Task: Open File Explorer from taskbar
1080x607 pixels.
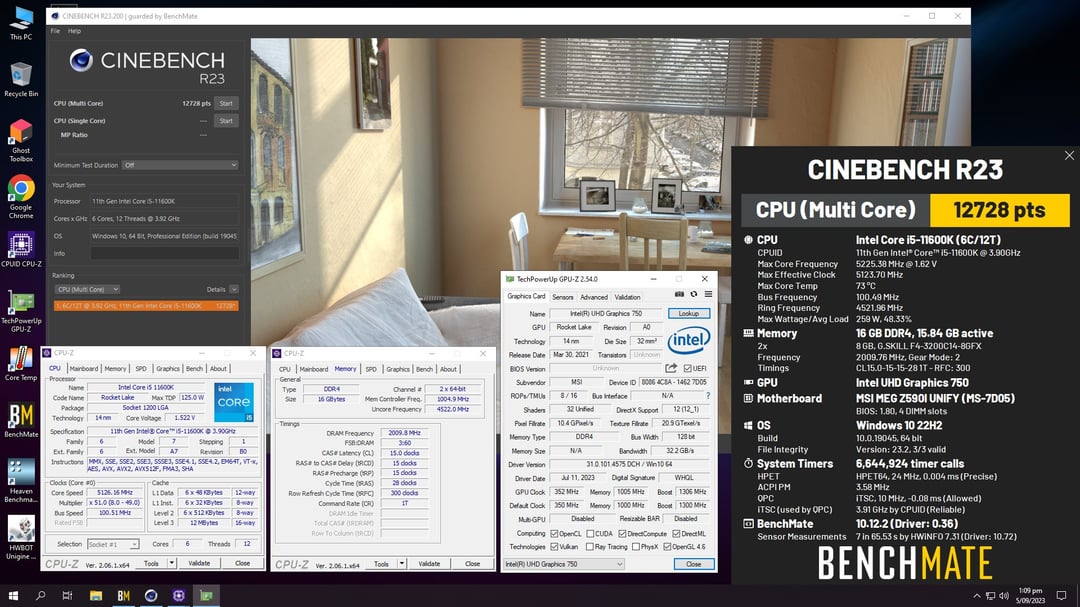Action: click(96, 595)
